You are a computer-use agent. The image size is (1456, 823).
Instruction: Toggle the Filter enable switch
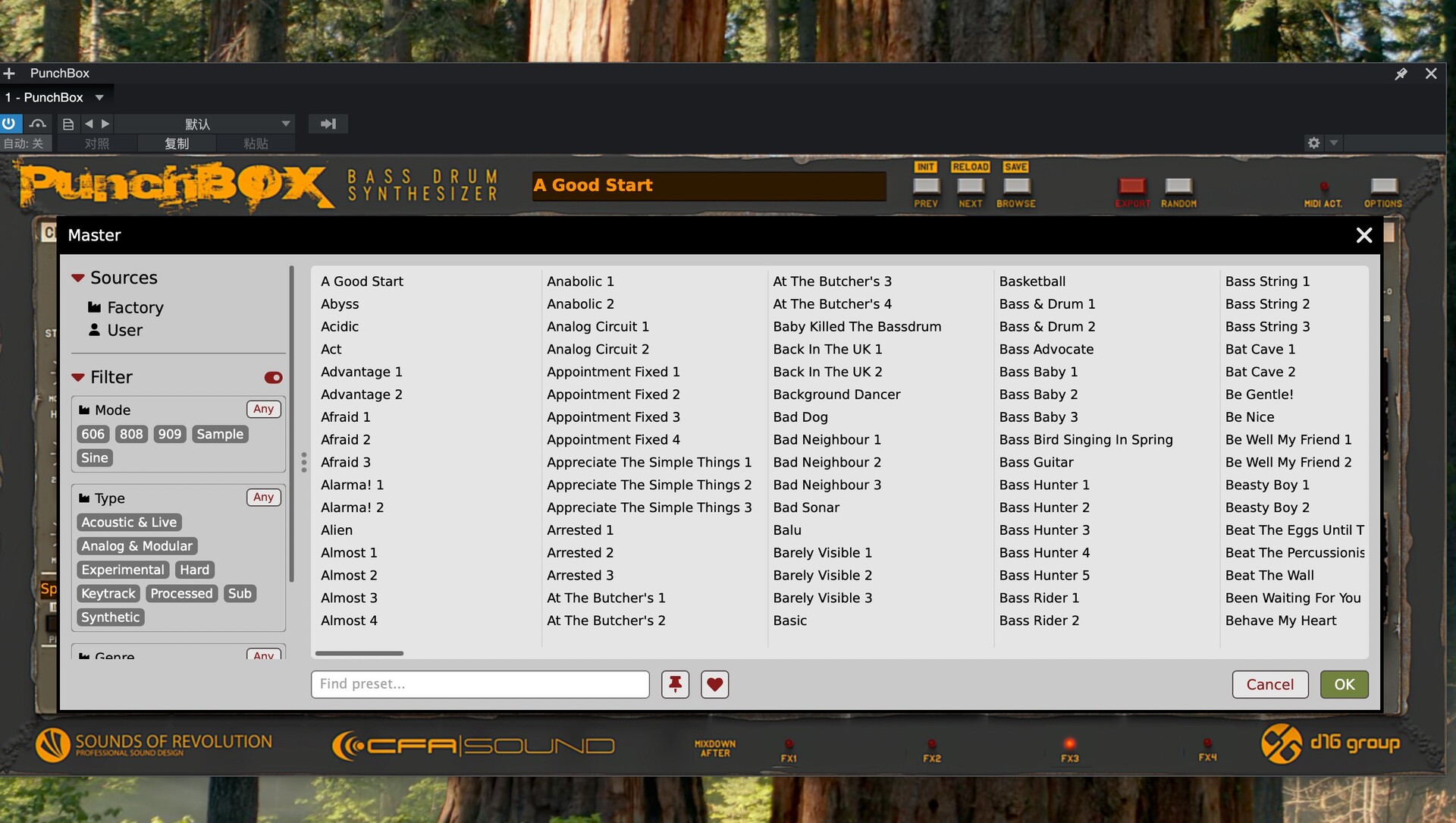point(273,378)
